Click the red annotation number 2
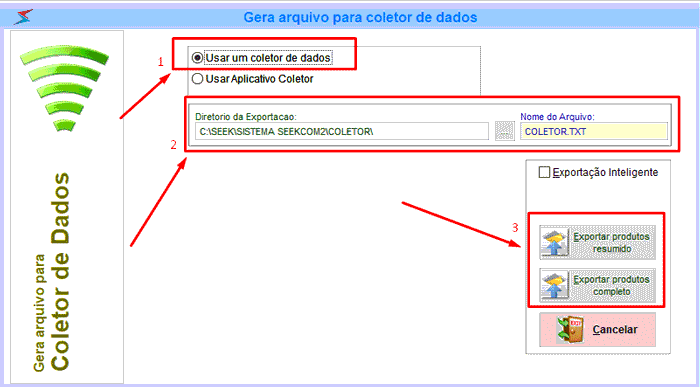The width and height of the screenshot is (700, 387). [173, 145]
